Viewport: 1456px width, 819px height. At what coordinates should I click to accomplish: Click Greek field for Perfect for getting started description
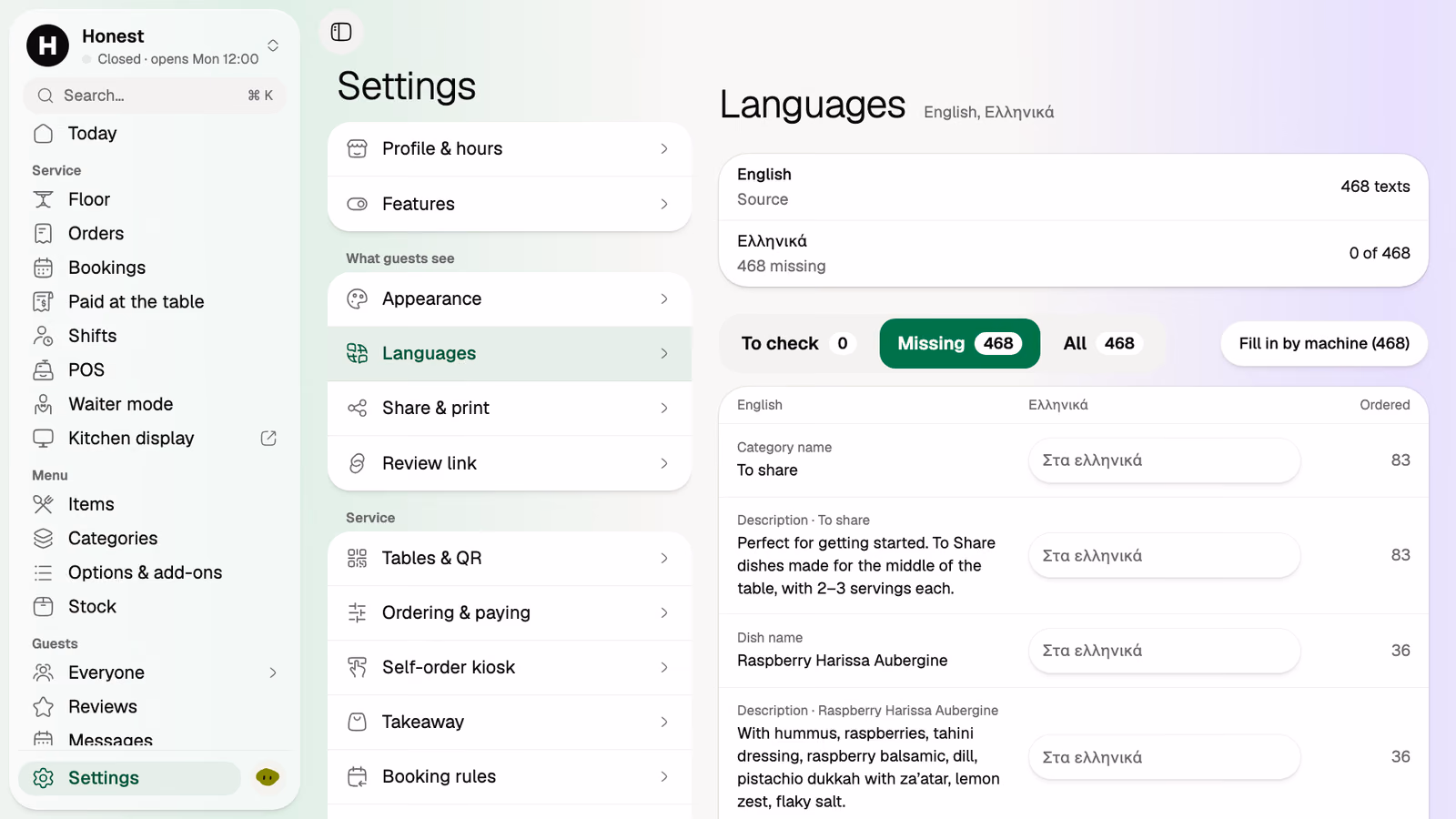[x=1164, y=555]
